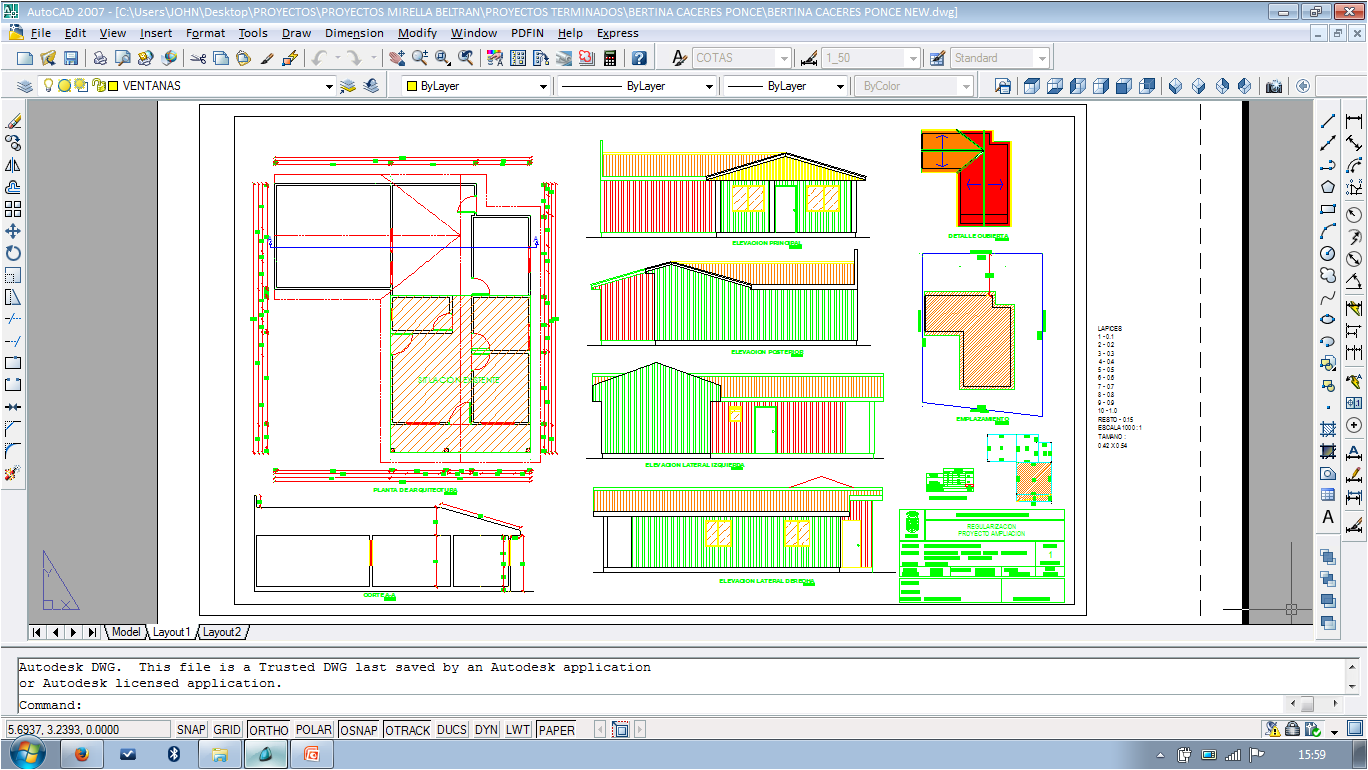Open the ByLayer color control dropdown
Image resolution: width=1368 pixels, height=770 pixels.
pyautogui.click(x=543, y=87)
